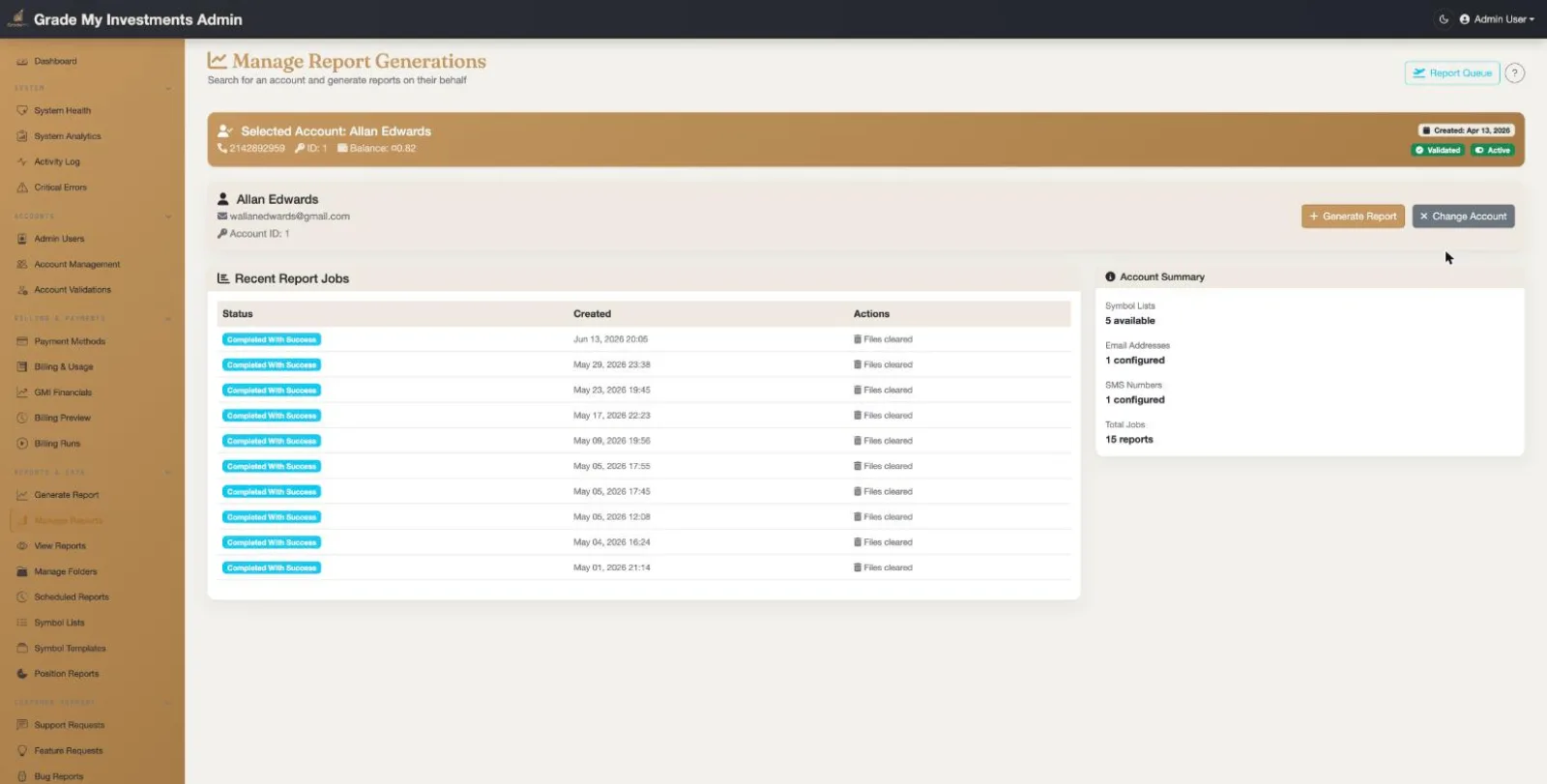Image resolution: width=1547 pixels, height=784 pixels.
Task: Open Scheduled Reports clock icon
Action: [x=22, y=597]
